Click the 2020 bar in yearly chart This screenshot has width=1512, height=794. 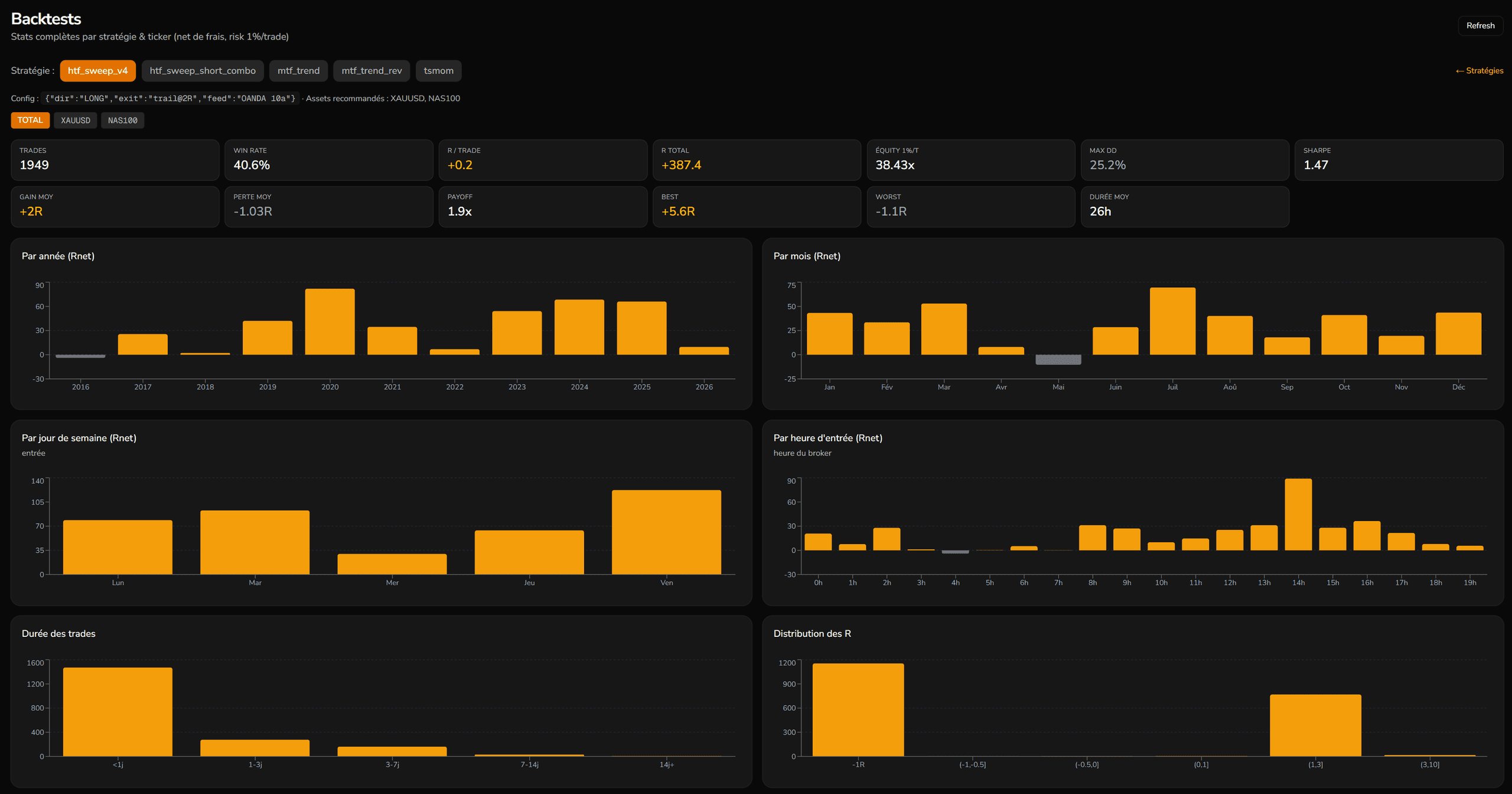pos(330,321)
